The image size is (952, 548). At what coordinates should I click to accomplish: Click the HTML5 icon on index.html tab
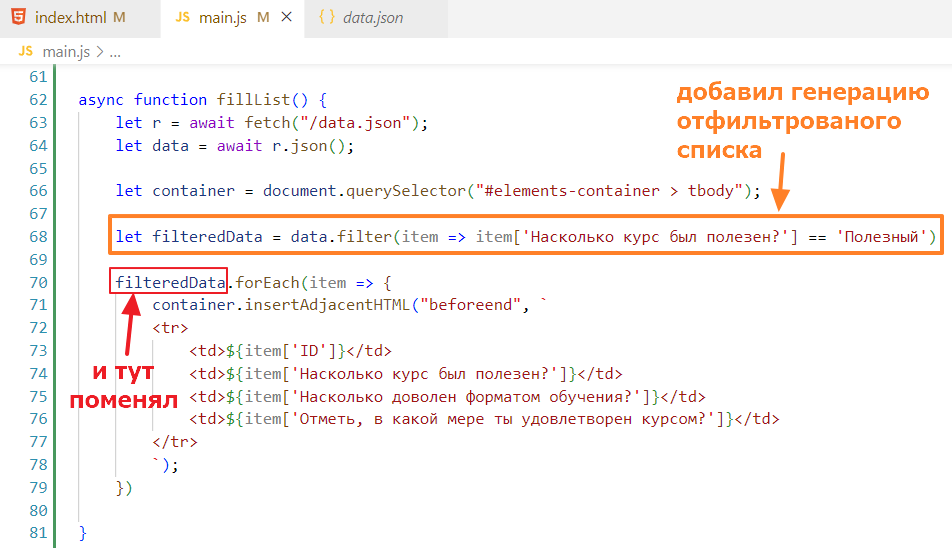pos(19,18)
